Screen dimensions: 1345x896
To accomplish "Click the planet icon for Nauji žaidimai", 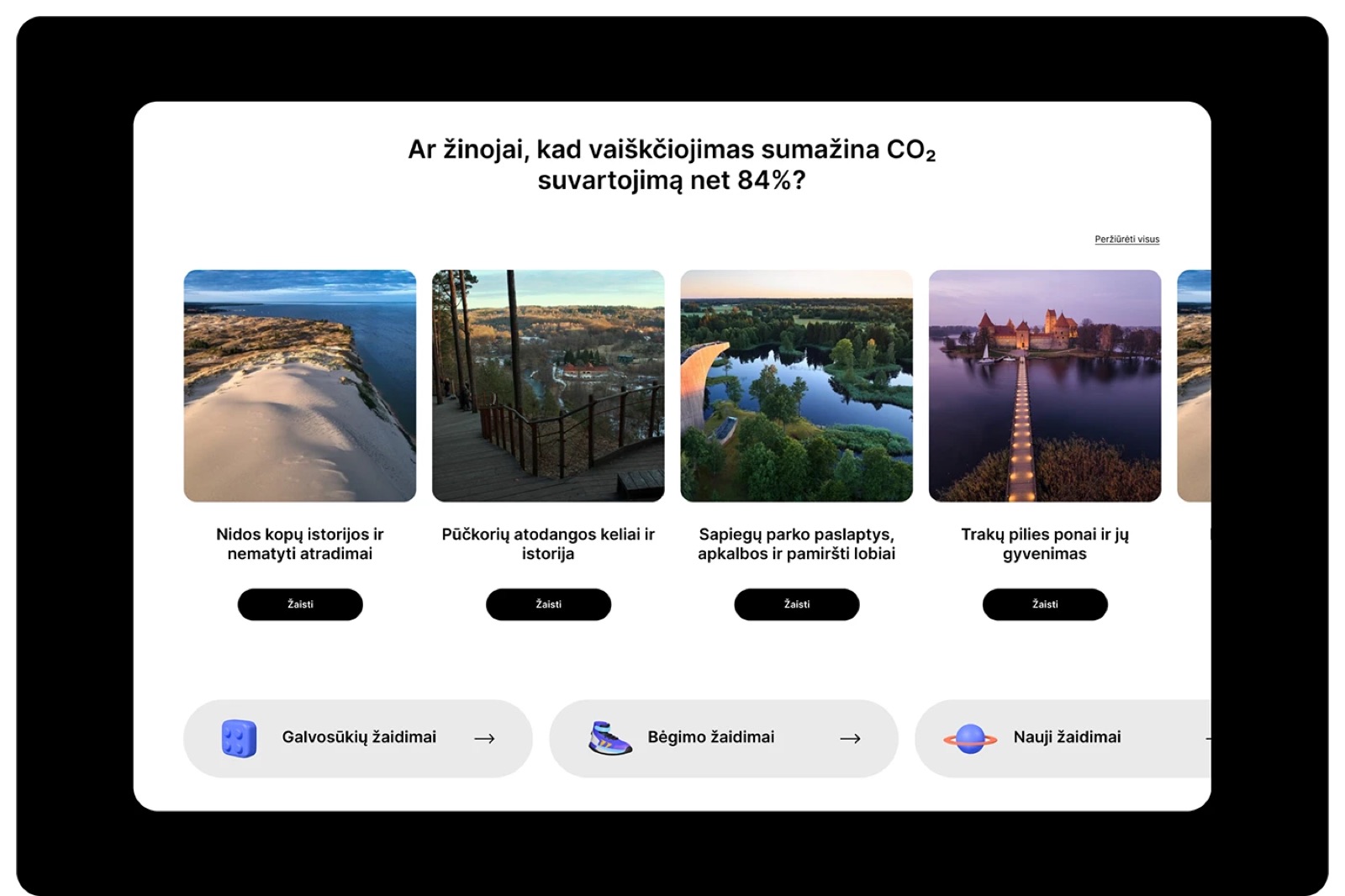I will point(970,739).
